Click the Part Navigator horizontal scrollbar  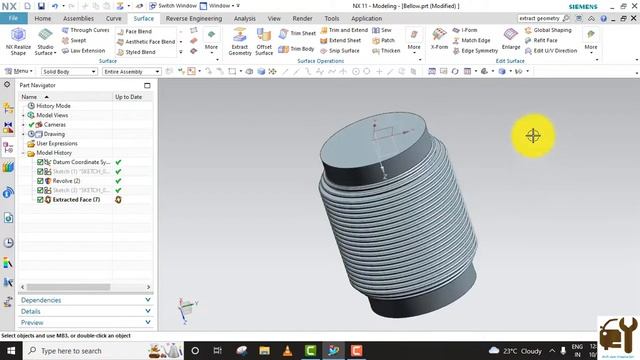(68, 287)
